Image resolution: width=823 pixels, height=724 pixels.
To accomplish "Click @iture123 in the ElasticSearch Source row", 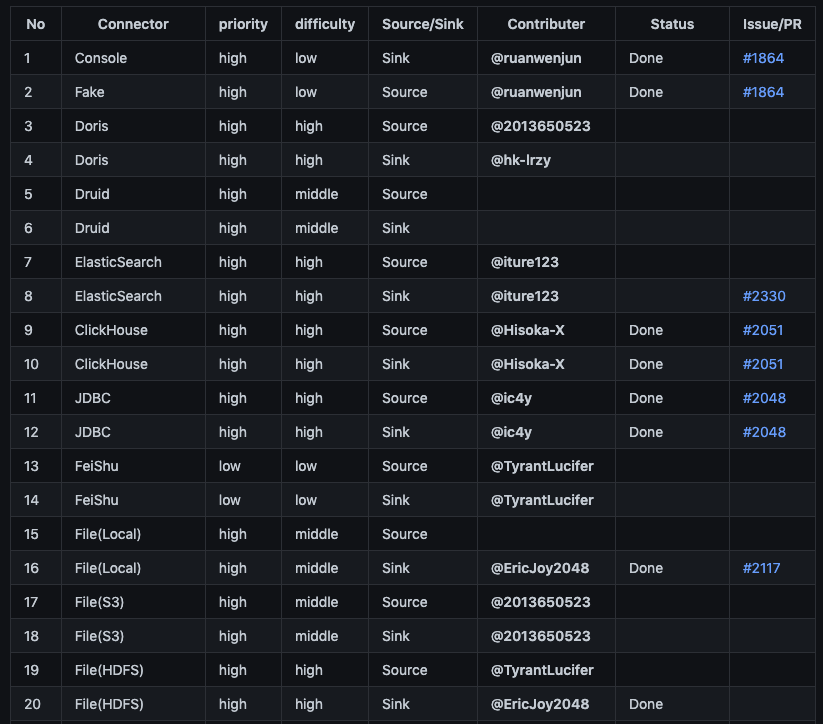I will point(524,262).
